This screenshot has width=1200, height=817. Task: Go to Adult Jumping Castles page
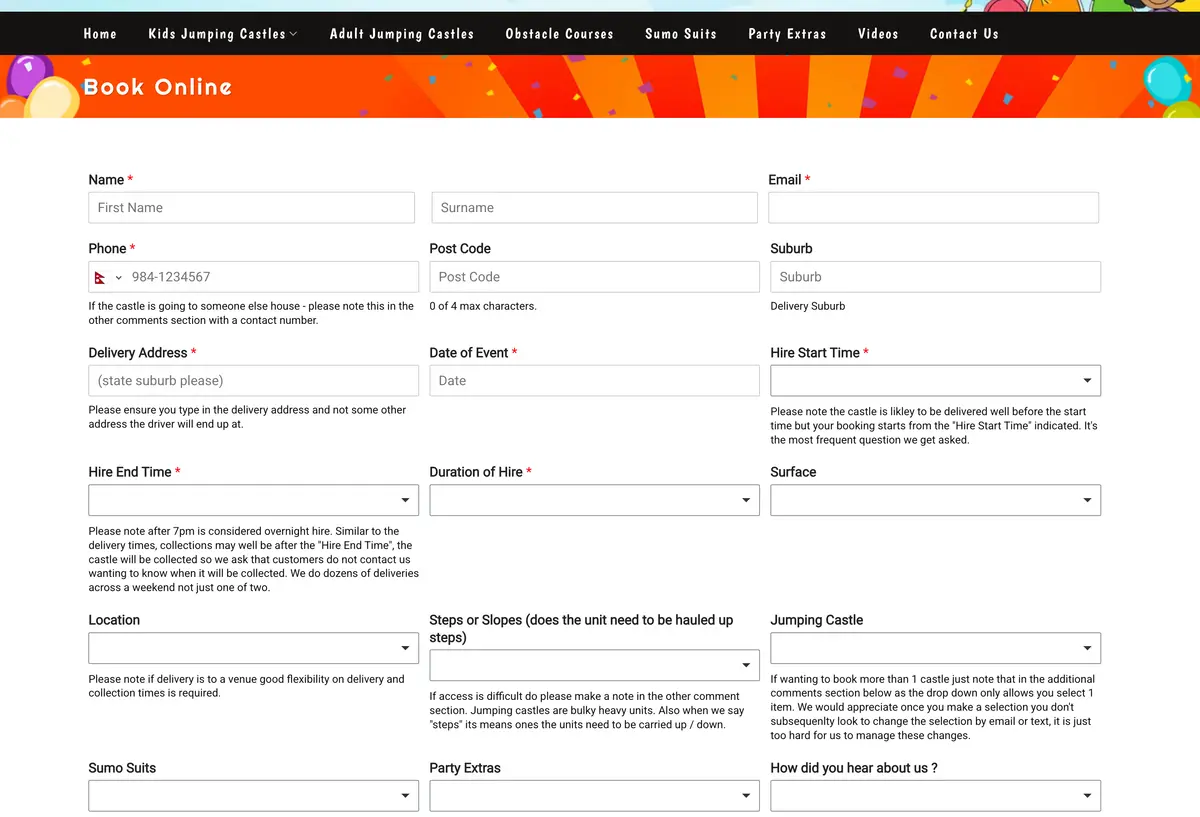402,34
